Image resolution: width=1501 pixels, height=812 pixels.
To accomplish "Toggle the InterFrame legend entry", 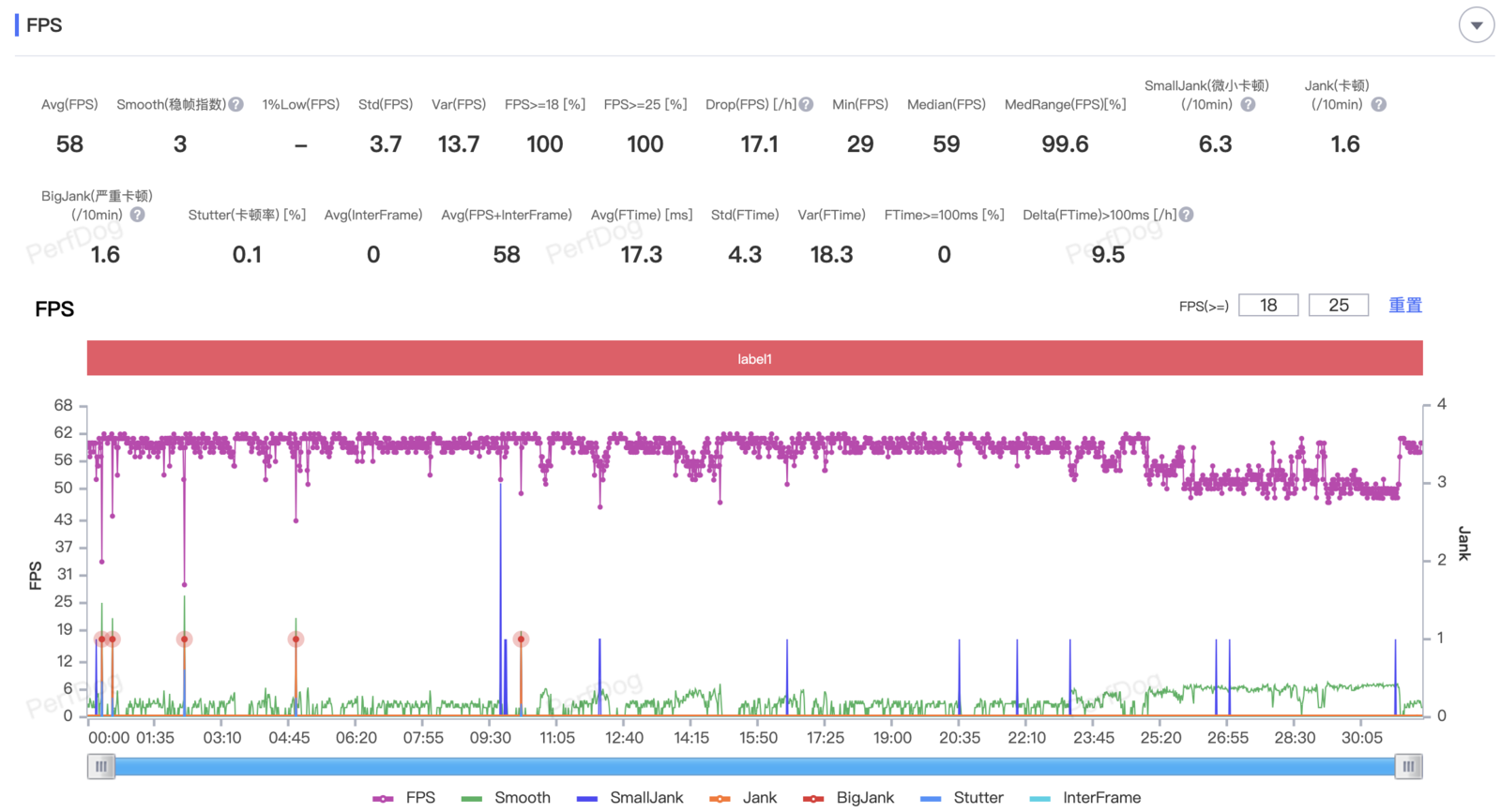I will 1084,798.
